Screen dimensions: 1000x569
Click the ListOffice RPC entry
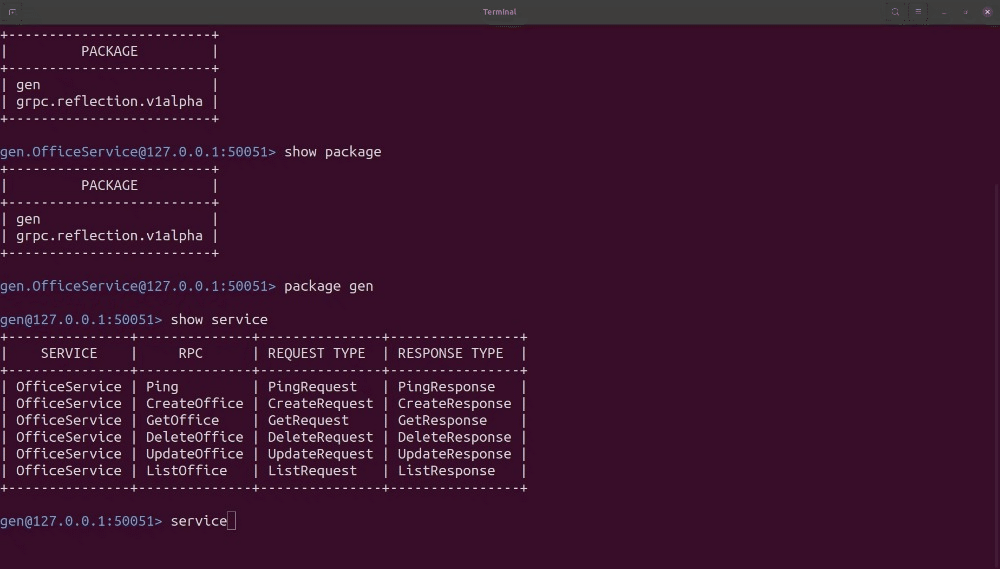[186, 471]
